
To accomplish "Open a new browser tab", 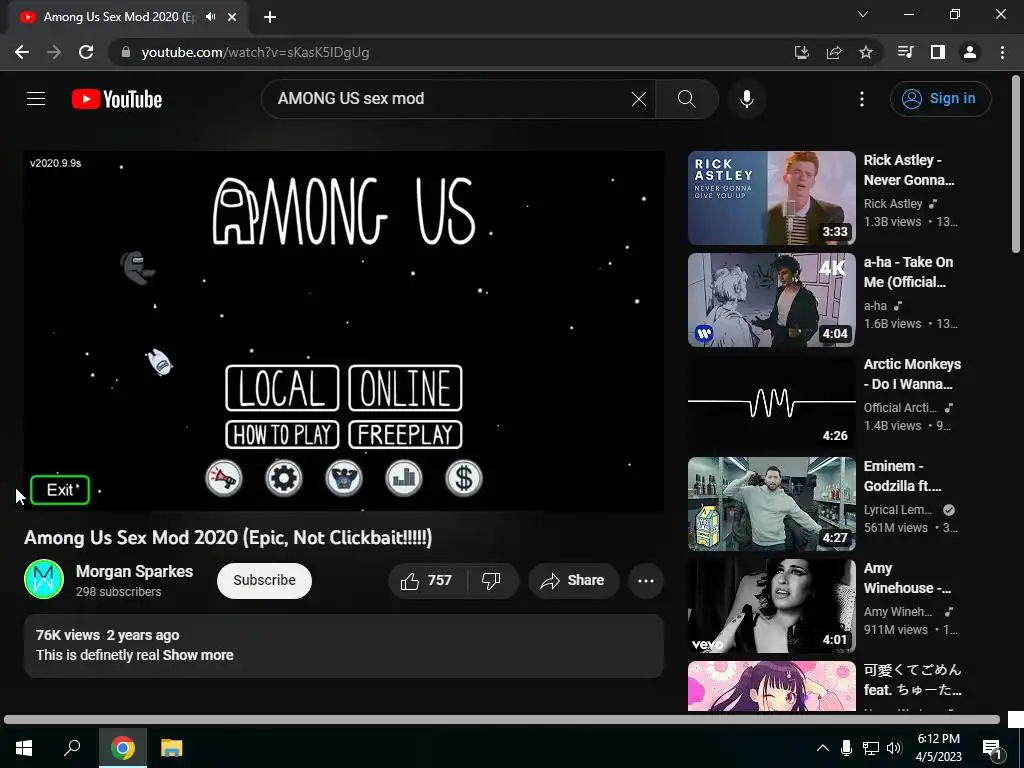I will [x=270, y=17].
